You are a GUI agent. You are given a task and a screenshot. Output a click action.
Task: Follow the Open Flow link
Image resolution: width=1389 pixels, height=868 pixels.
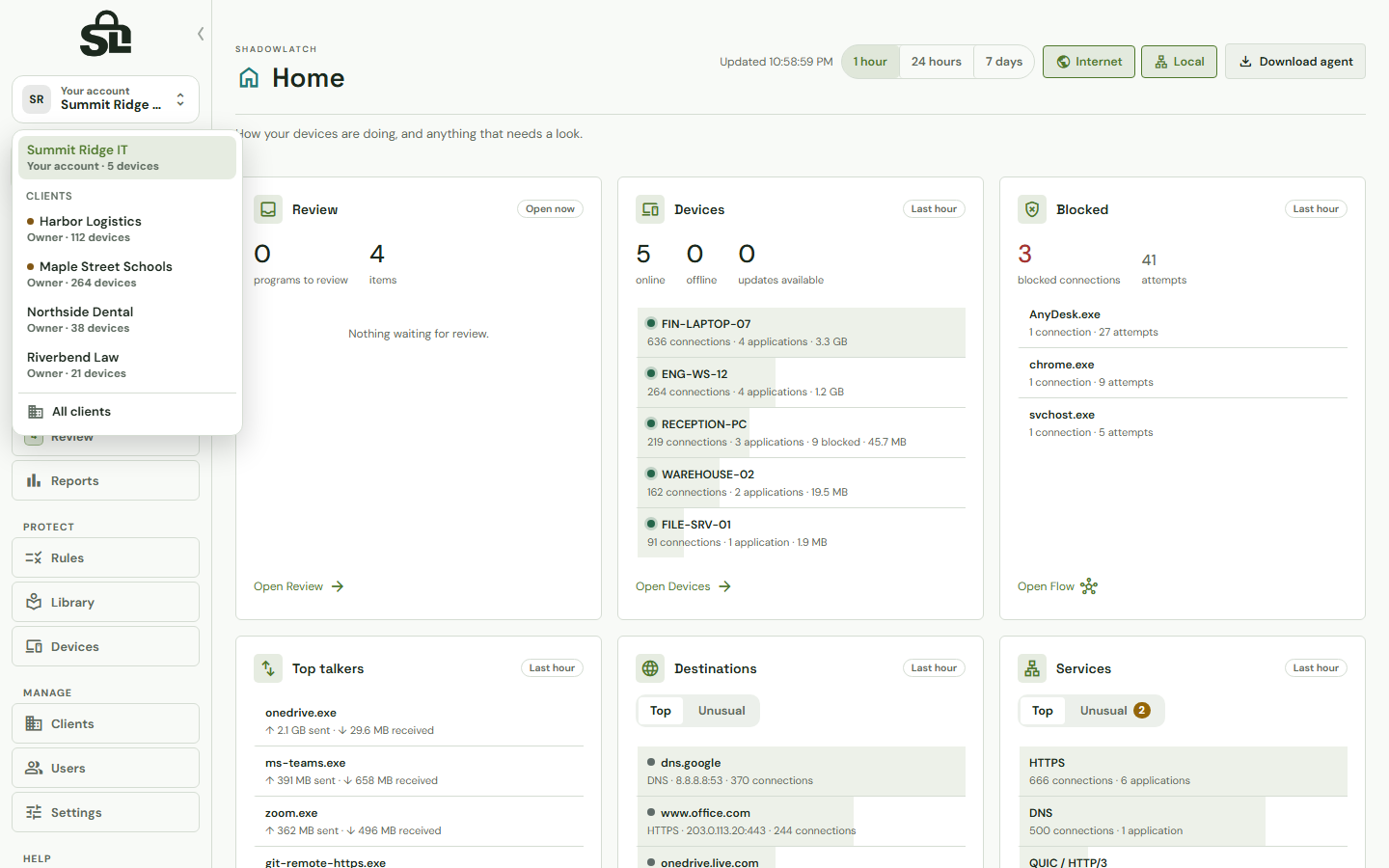[1058, 586]
